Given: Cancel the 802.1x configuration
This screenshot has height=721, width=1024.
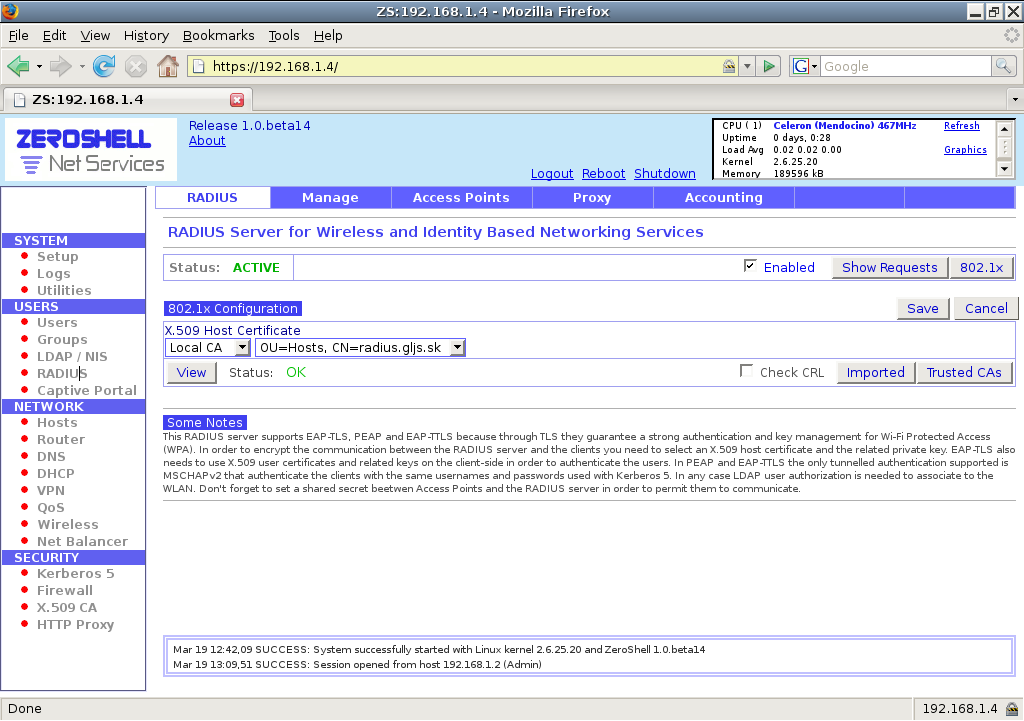Looking at the screenshot, I should point(986,308).
